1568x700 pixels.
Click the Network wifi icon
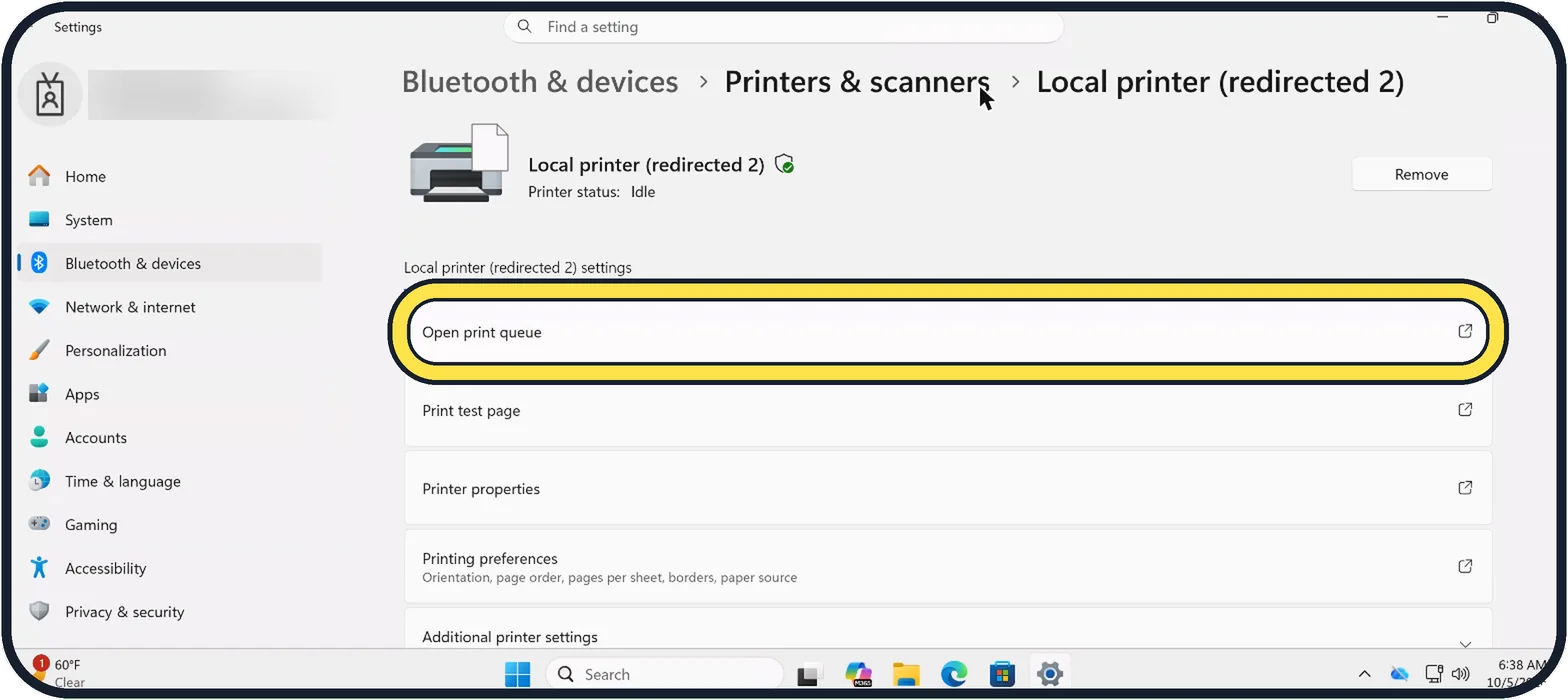pos(39,307)
